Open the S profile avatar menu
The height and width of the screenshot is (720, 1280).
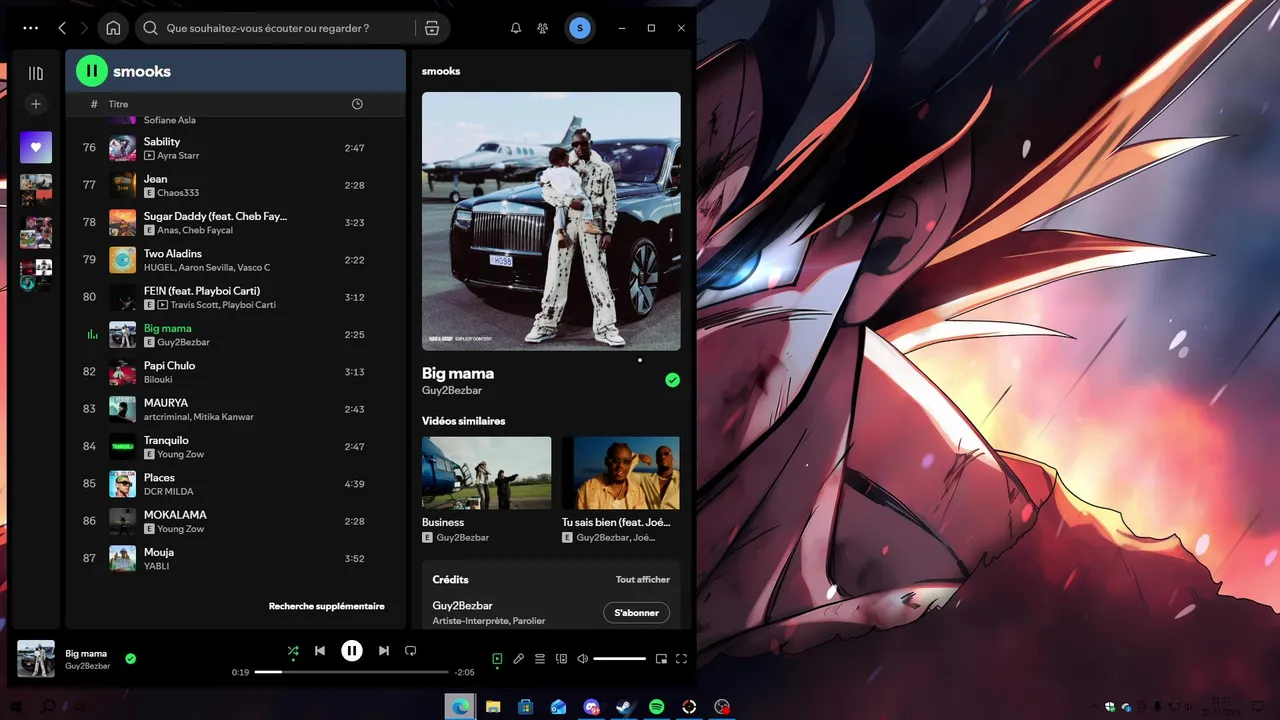coord(579,28)
